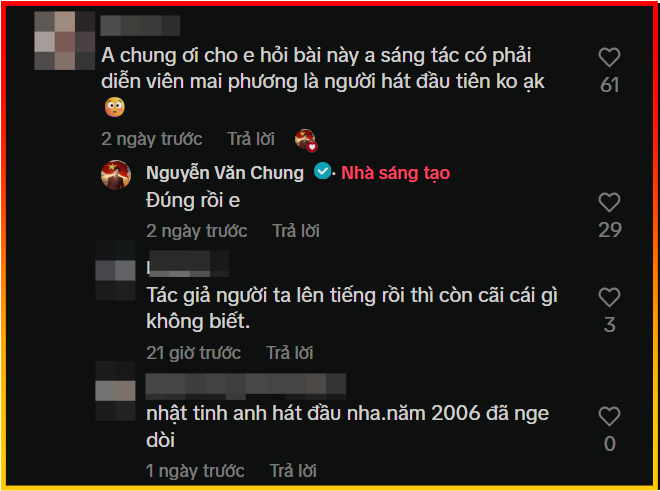Reply to Nguyễn Văn Chung's "Đúng rồi e"

click(x=296, y=231)
